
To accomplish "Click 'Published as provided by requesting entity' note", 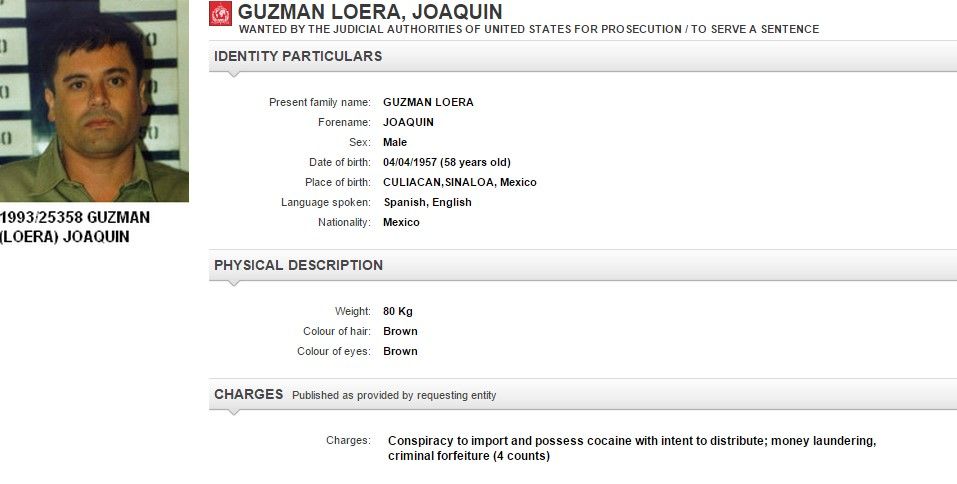I will (394, 395).
